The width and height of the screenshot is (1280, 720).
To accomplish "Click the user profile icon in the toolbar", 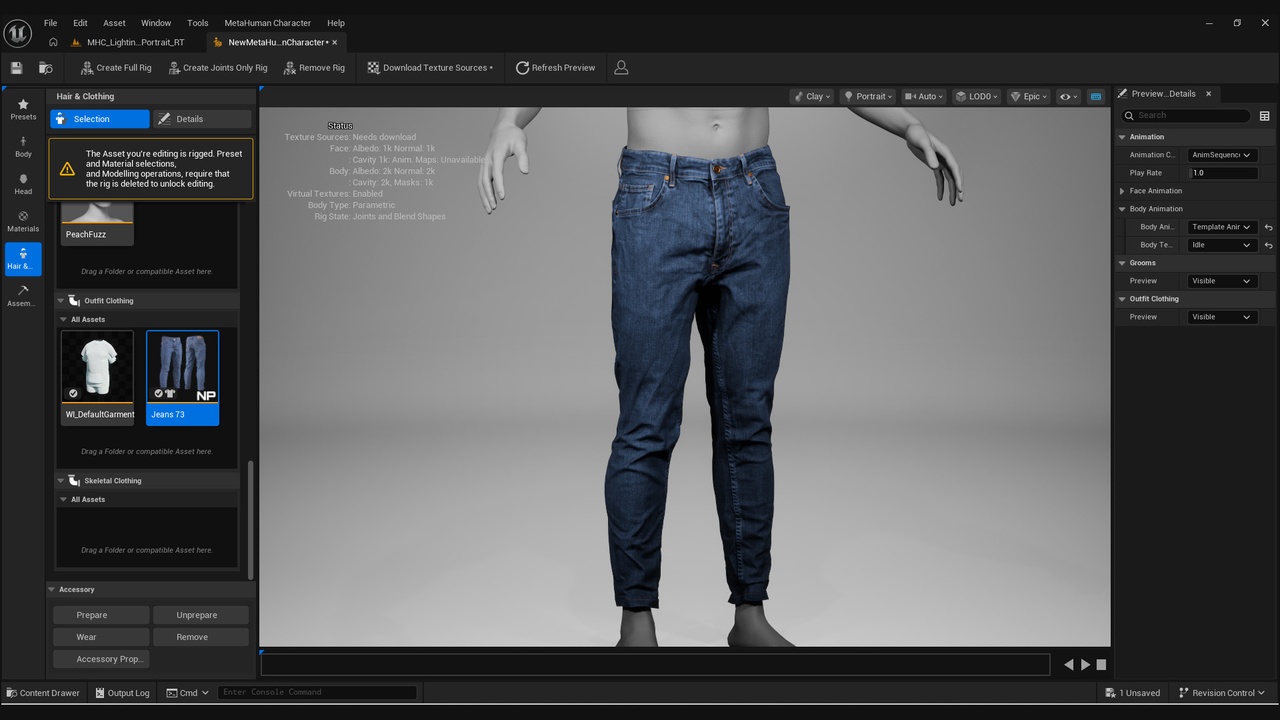I will click(x=621, y=68).
